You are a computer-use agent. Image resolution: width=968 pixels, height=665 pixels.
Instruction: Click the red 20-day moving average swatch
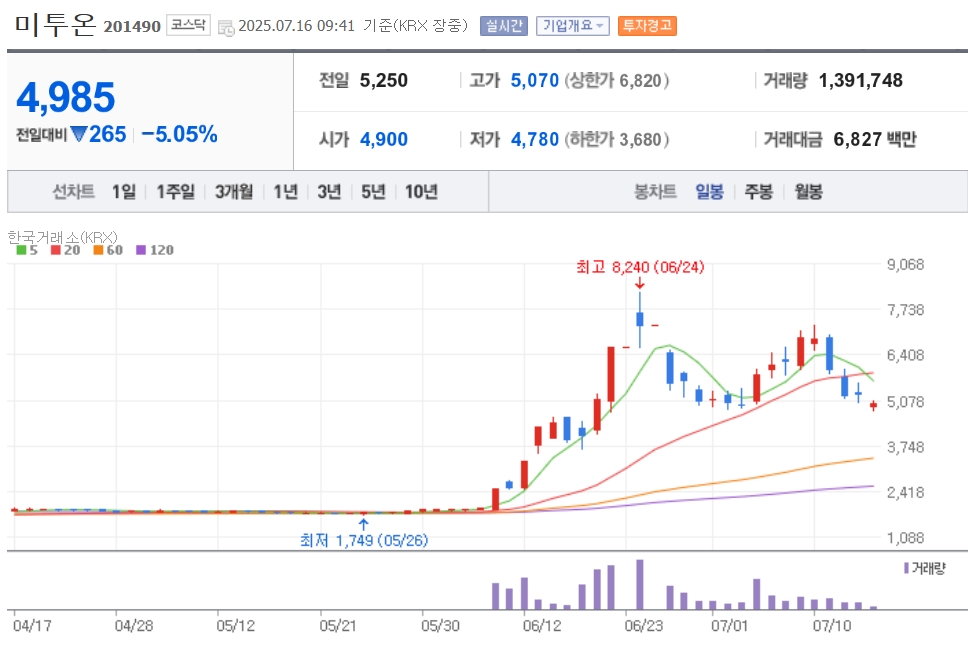[x=56, y=250]
